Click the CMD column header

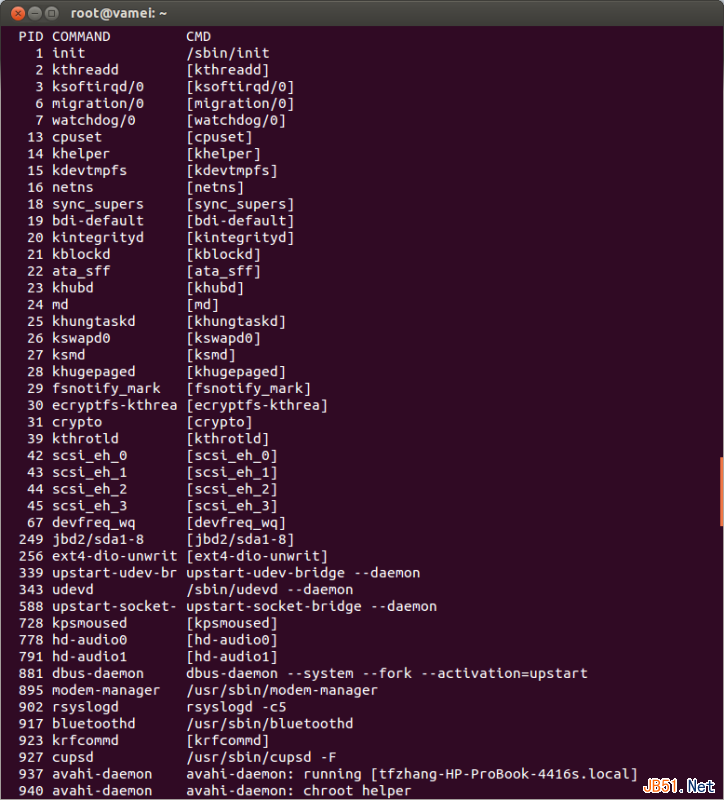pyautogui.click(x=198, y=36)
